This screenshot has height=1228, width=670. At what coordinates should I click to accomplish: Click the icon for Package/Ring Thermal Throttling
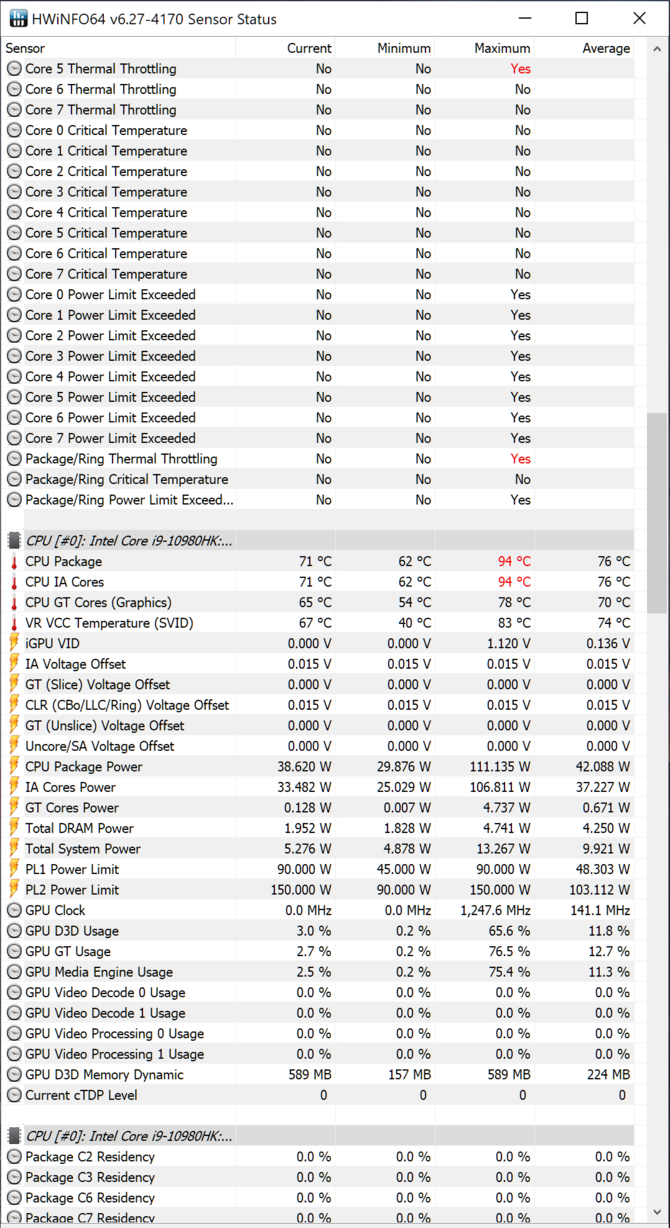pyautogui.click(x=14, y=459)
